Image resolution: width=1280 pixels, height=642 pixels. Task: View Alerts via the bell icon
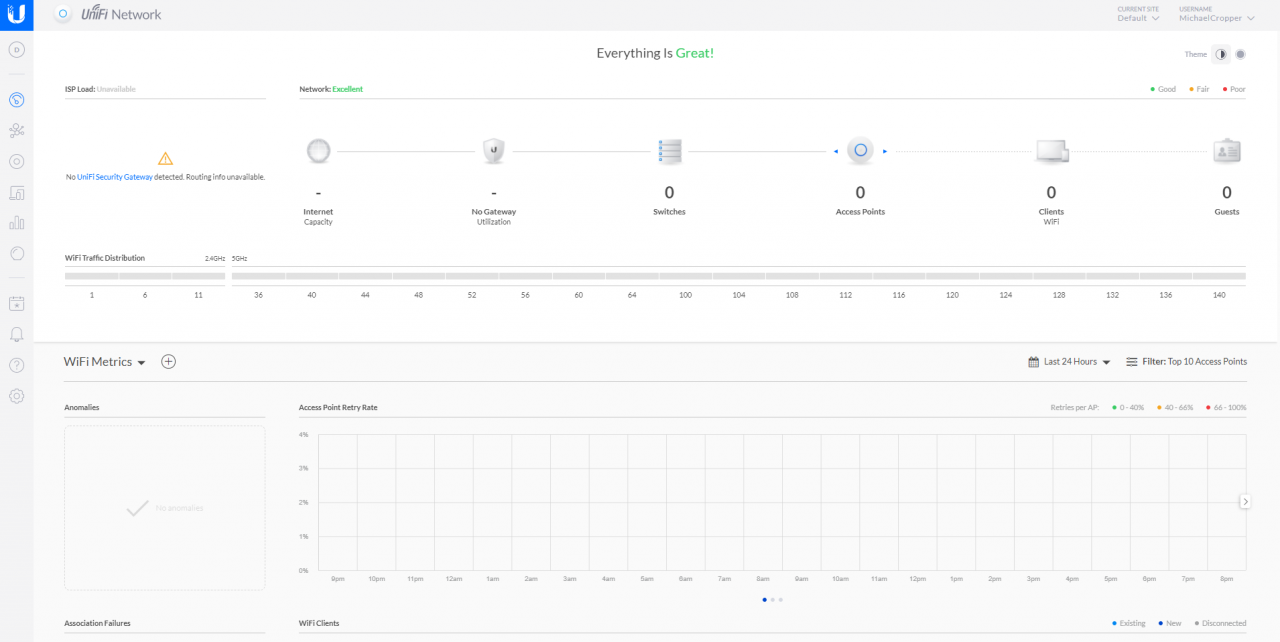(16, 334)
